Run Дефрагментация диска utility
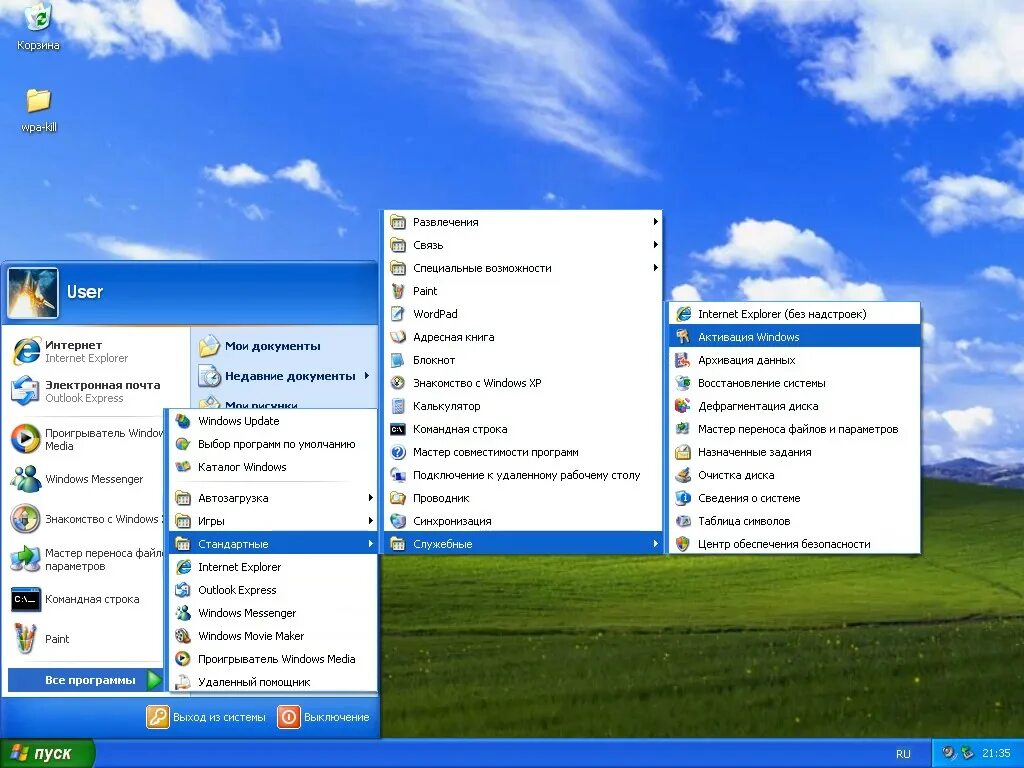This screenshot has height=768, width=1024. [765, 406]
